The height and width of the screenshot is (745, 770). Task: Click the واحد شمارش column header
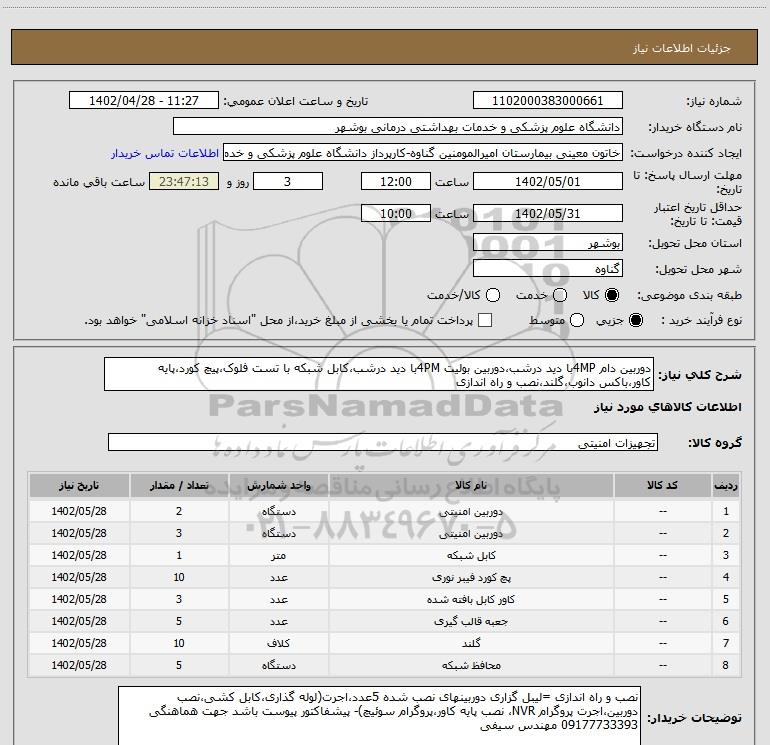click(278, 486)
